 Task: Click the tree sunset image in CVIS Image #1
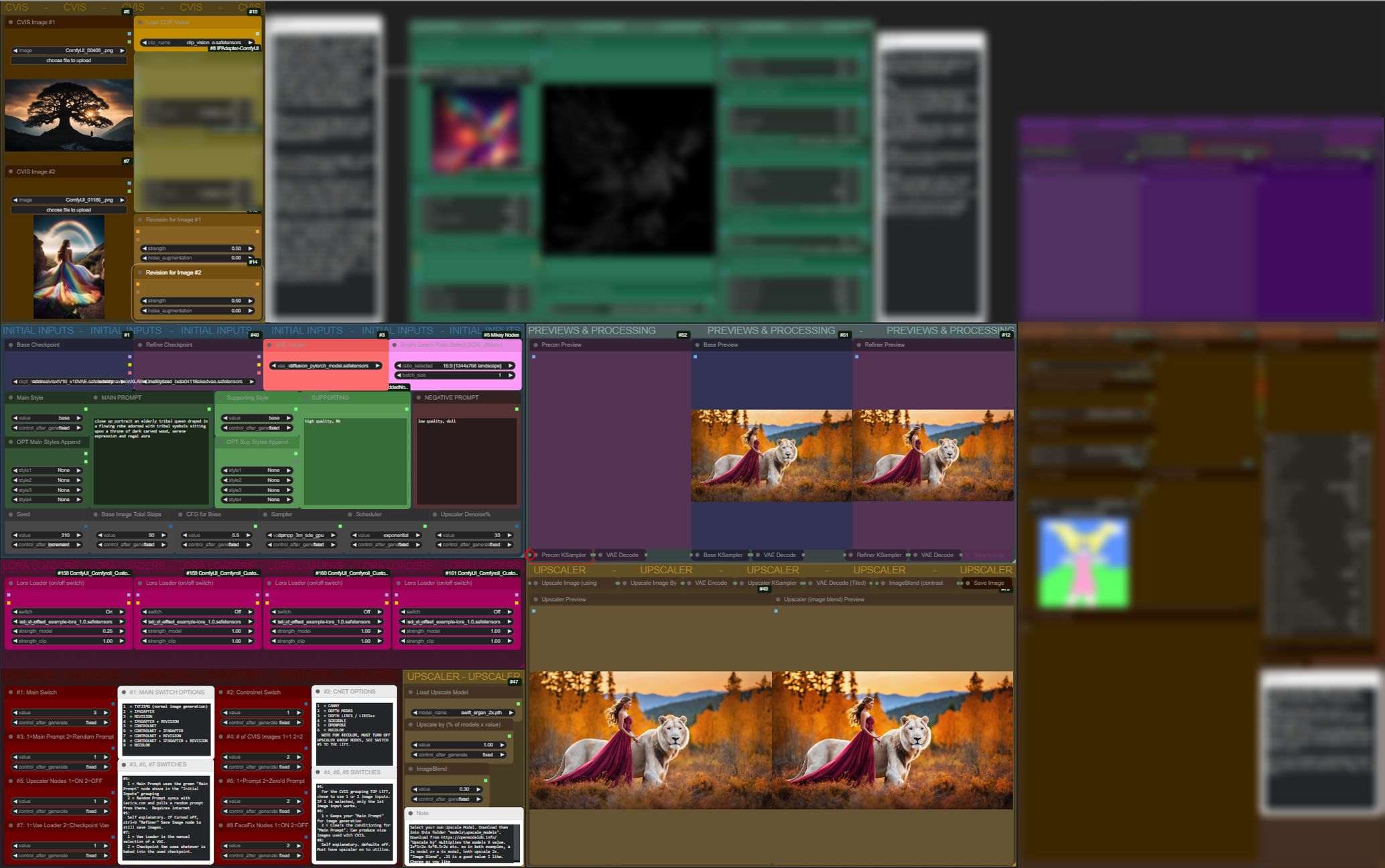click(x=68, y=115)
